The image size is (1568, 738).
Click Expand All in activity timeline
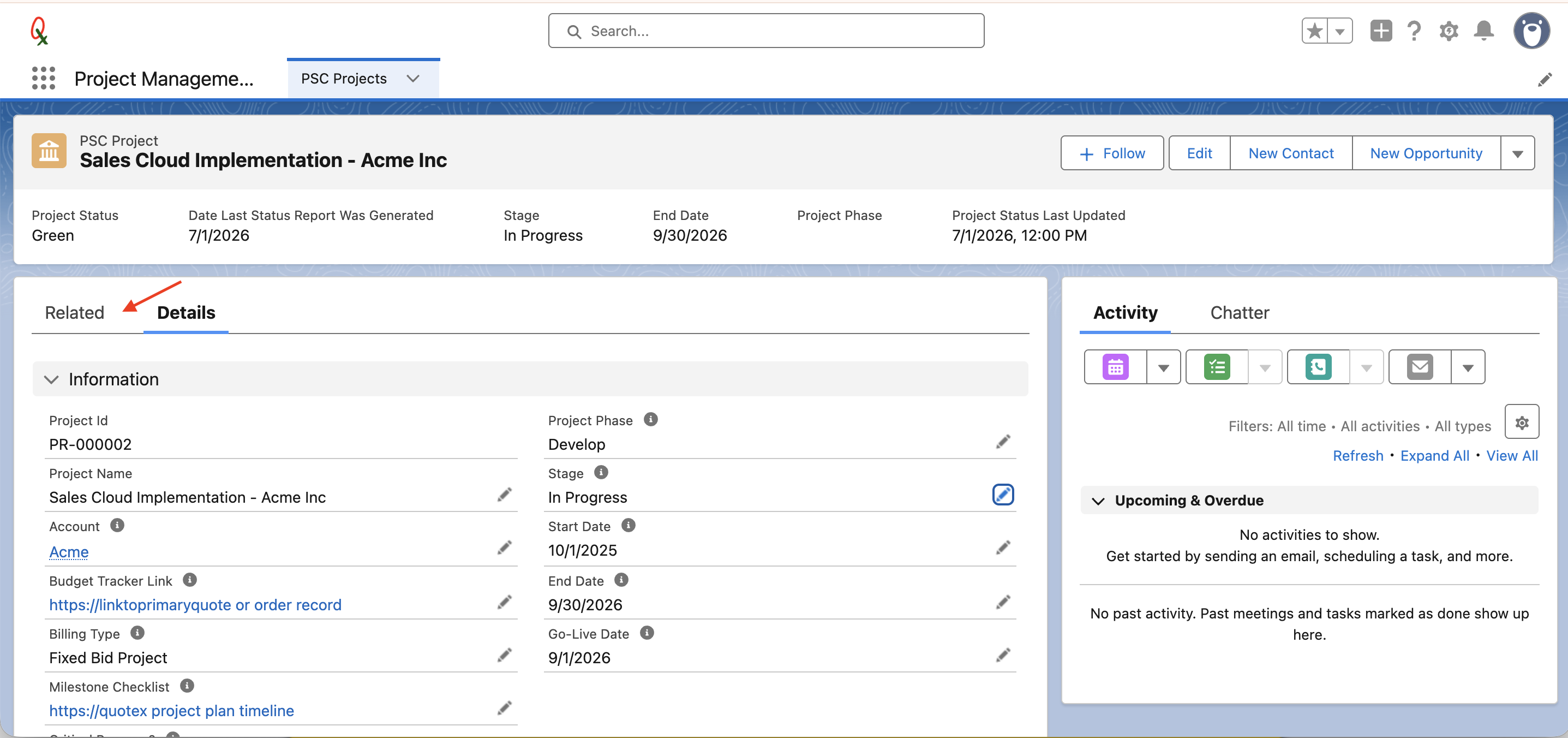click(1434, 455)
